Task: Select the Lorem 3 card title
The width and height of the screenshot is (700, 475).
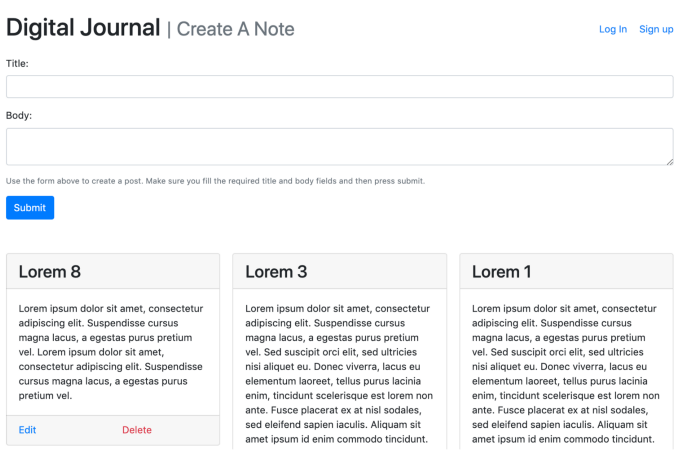Action: pos(276,271)
